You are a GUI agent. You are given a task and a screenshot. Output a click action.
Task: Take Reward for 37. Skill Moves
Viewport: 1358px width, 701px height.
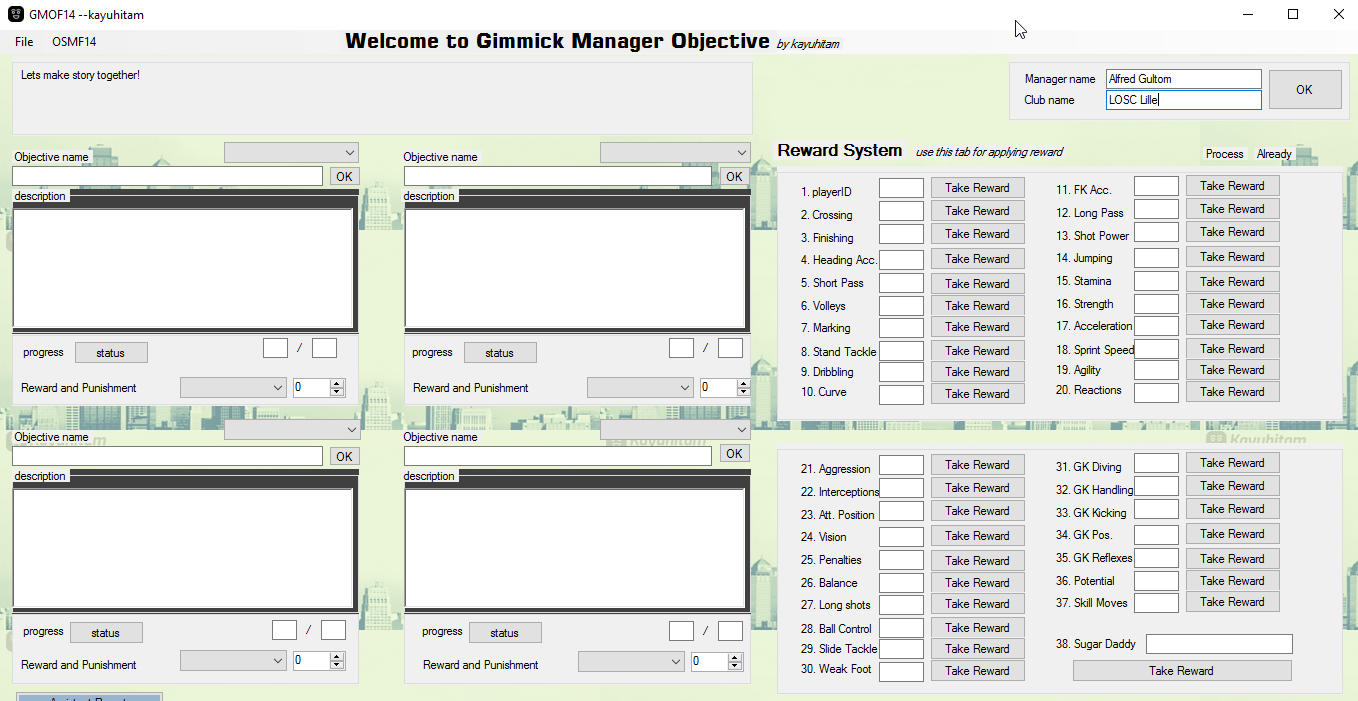(x=1232, y=602)
